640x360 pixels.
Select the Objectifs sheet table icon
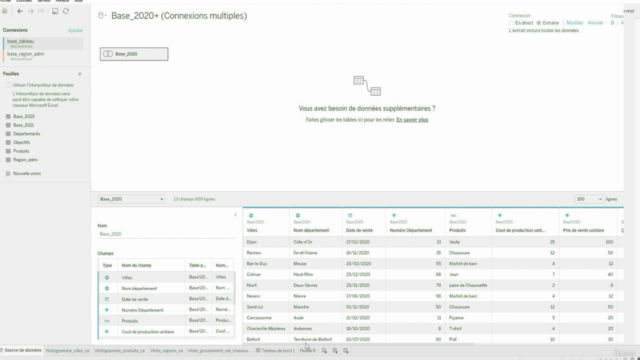8,142
